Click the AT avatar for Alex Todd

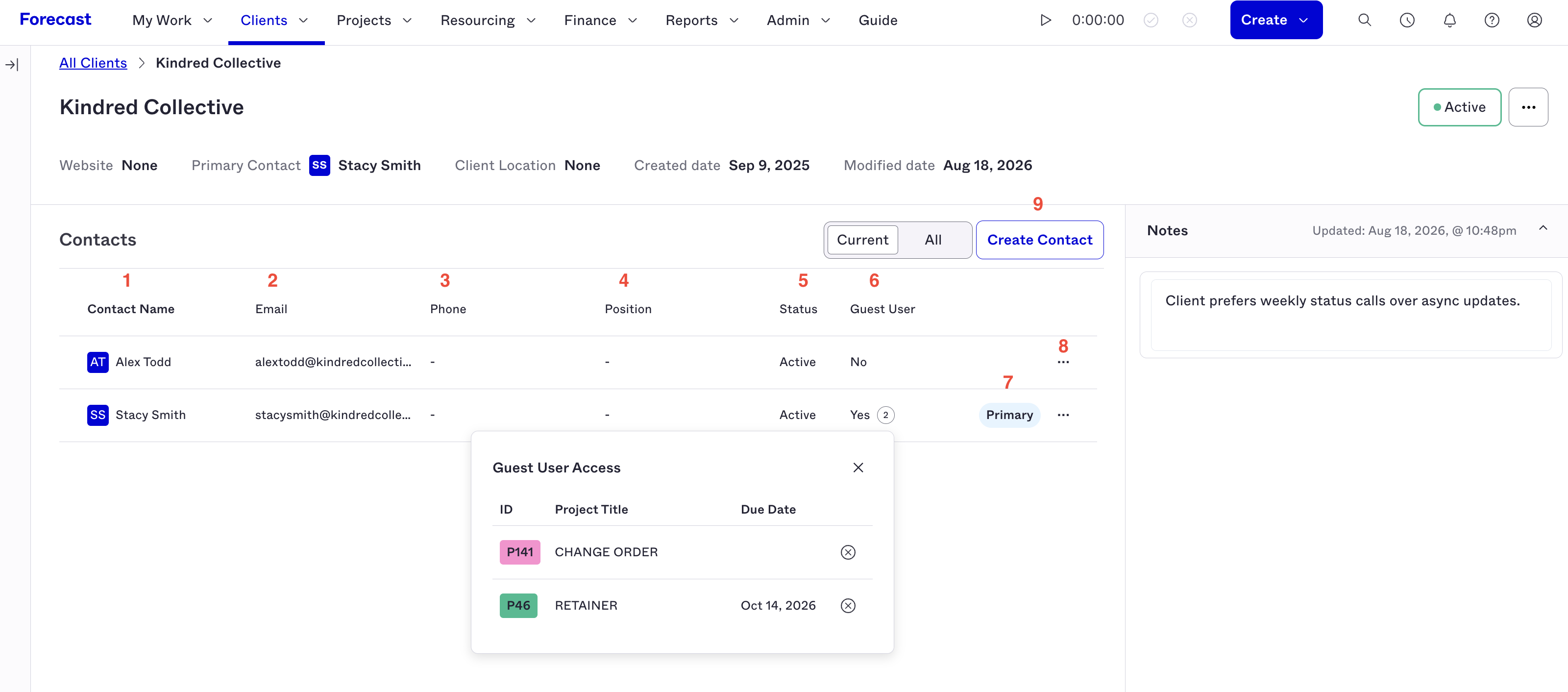[98, 362]
